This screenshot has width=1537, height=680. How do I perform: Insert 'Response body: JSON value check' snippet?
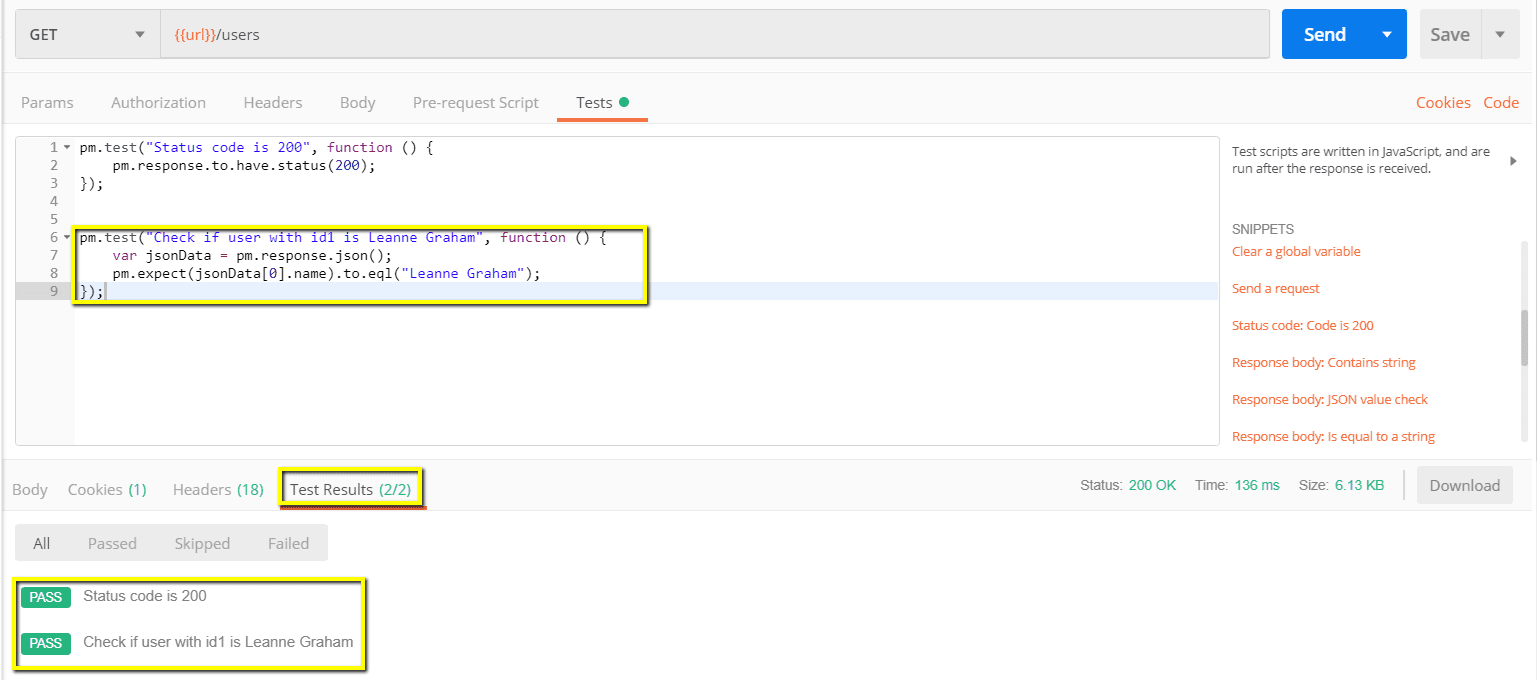click(1329, 400)
